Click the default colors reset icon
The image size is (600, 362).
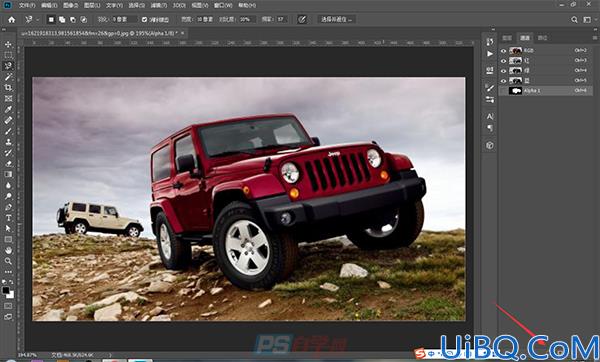(4, 282)
